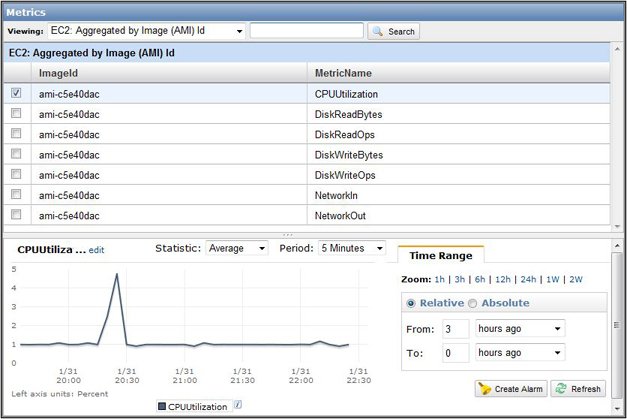Click the To value field containing 0
627x419 pixels.
click(x=455, y=353)
